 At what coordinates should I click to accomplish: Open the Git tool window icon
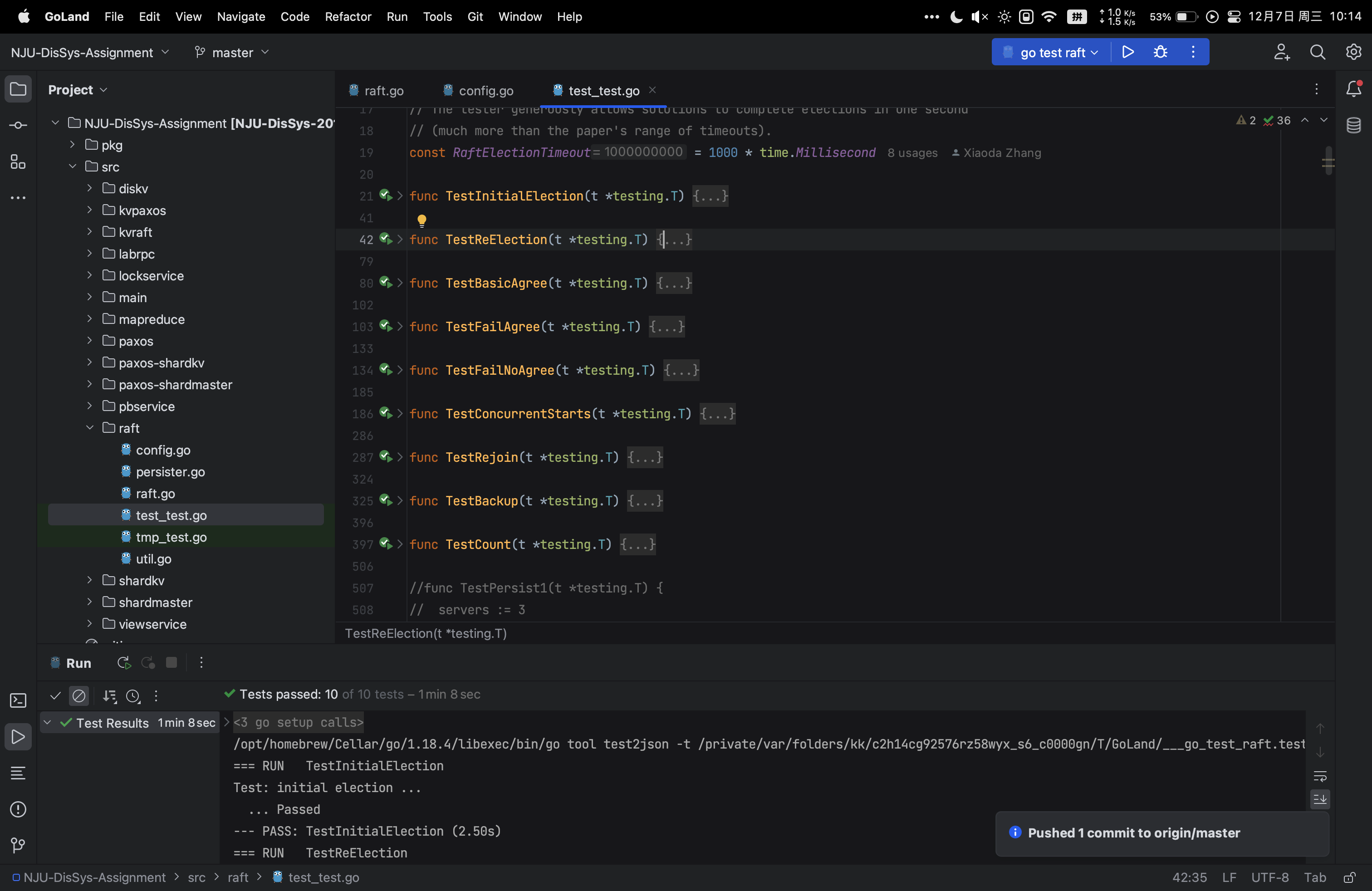point(18,845)
